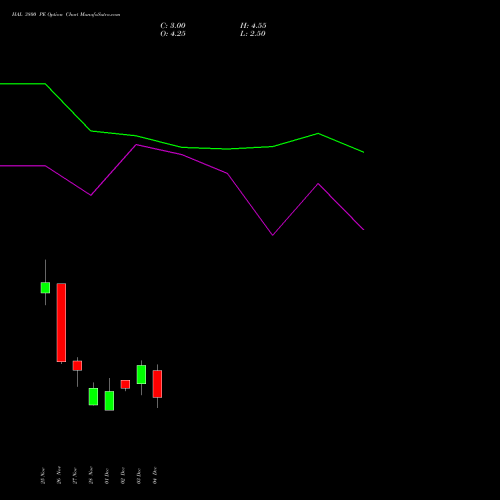Image resolution: width=500 pixels, height=500 pixels.
Task: Click the '02 Dec' date axis label
Action: point(123,476)
